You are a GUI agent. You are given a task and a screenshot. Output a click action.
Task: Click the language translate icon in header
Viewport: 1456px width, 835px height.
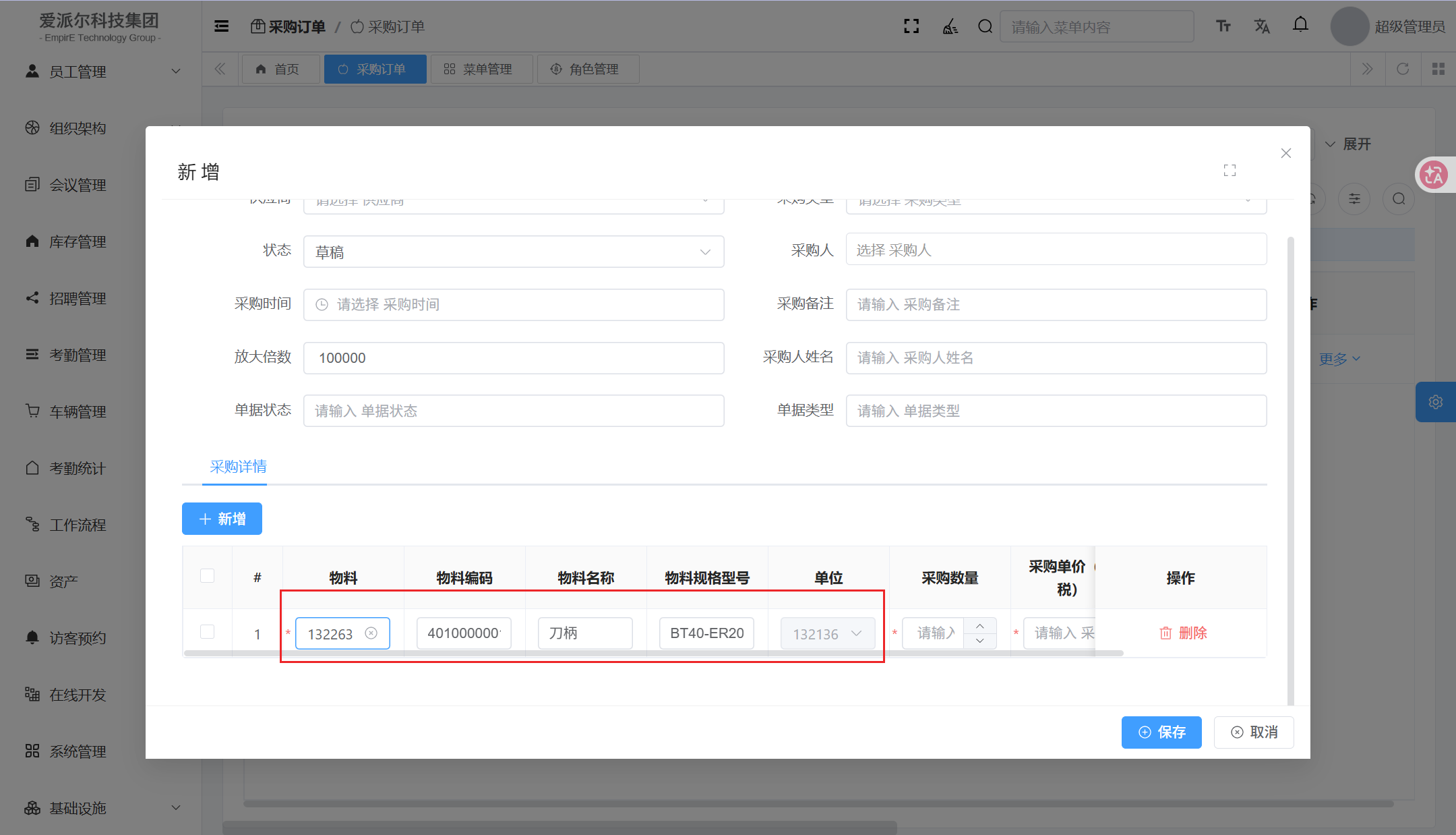[x=1262, y=26]
